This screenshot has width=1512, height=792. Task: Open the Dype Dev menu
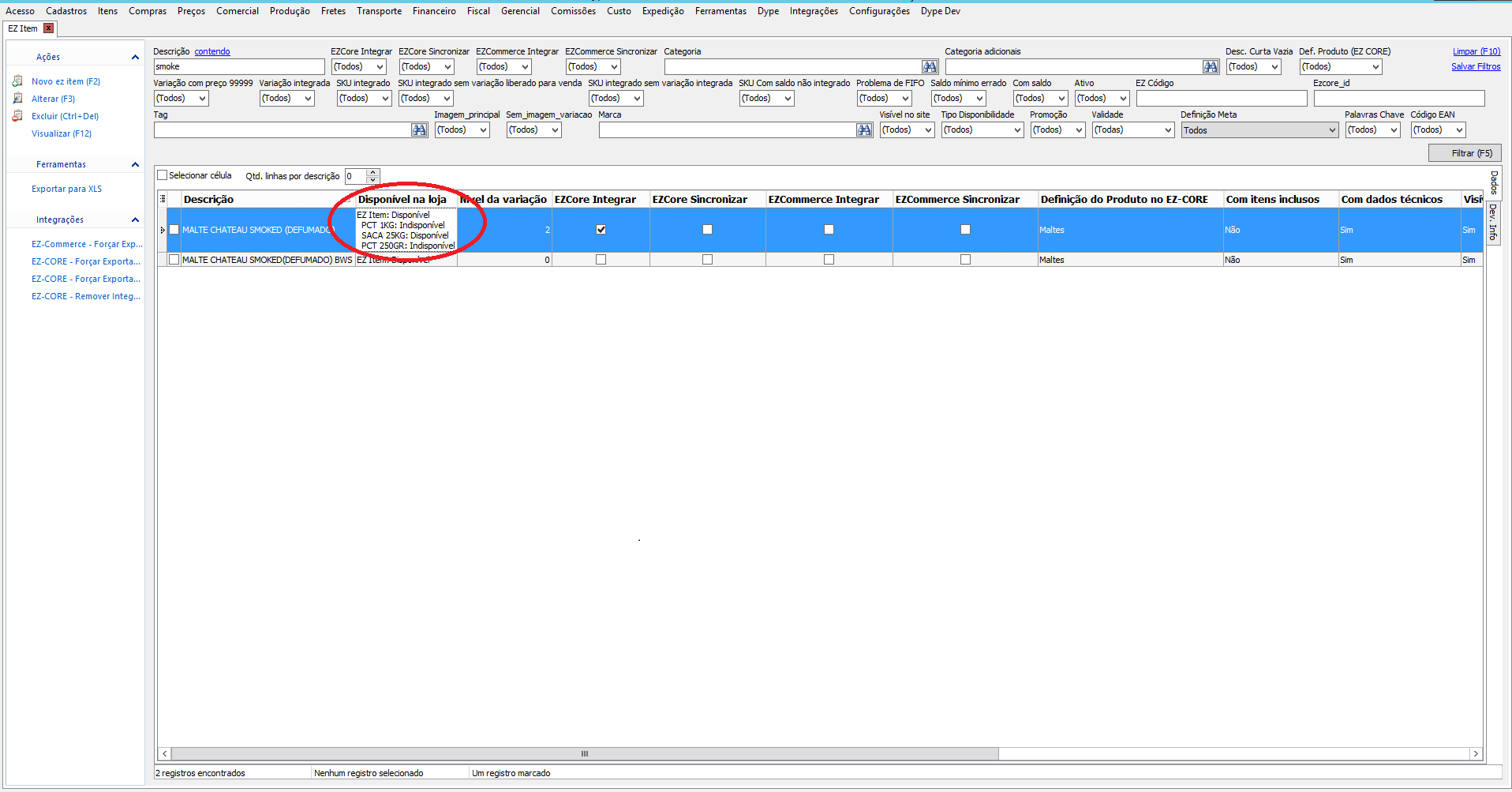tap(941, 11)
